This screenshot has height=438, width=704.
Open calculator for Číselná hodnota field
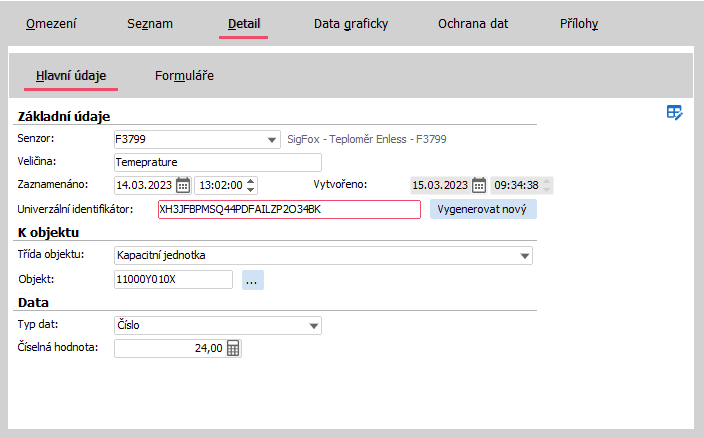click(x=233, y=348)
